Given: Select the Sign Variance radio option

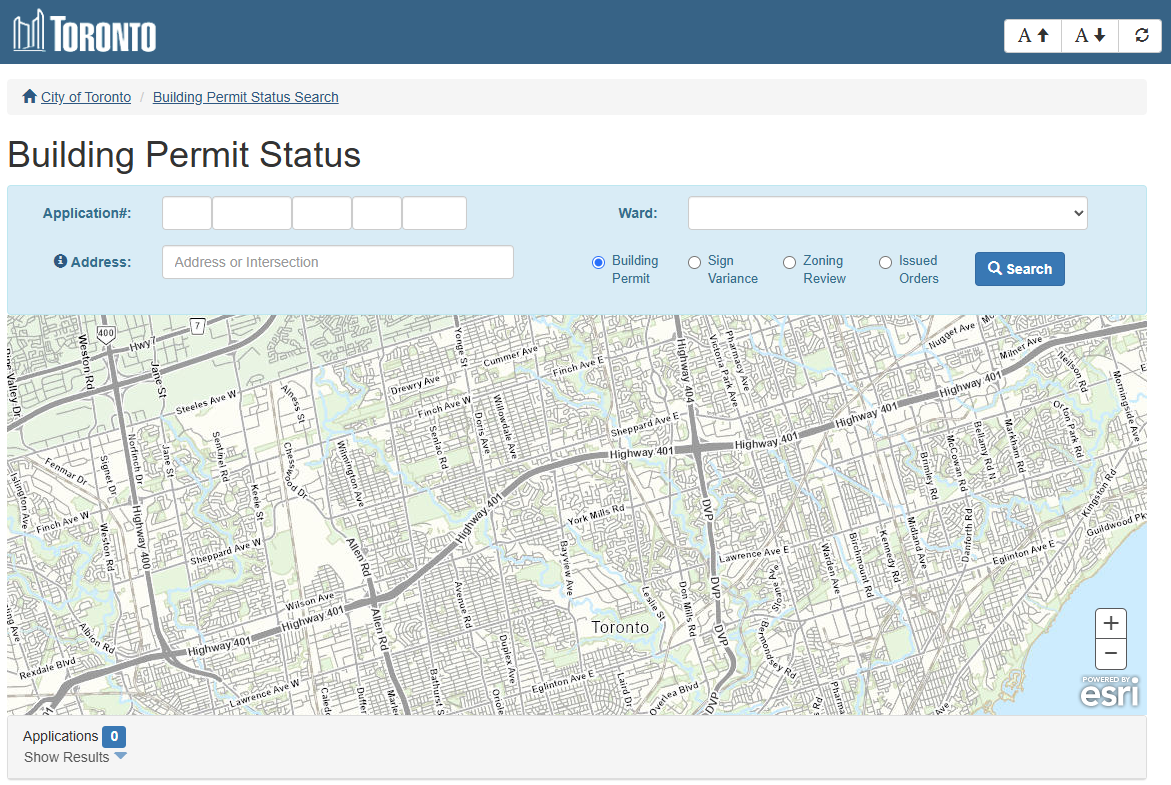Looking at the screenshot, I should coord(694,262).
